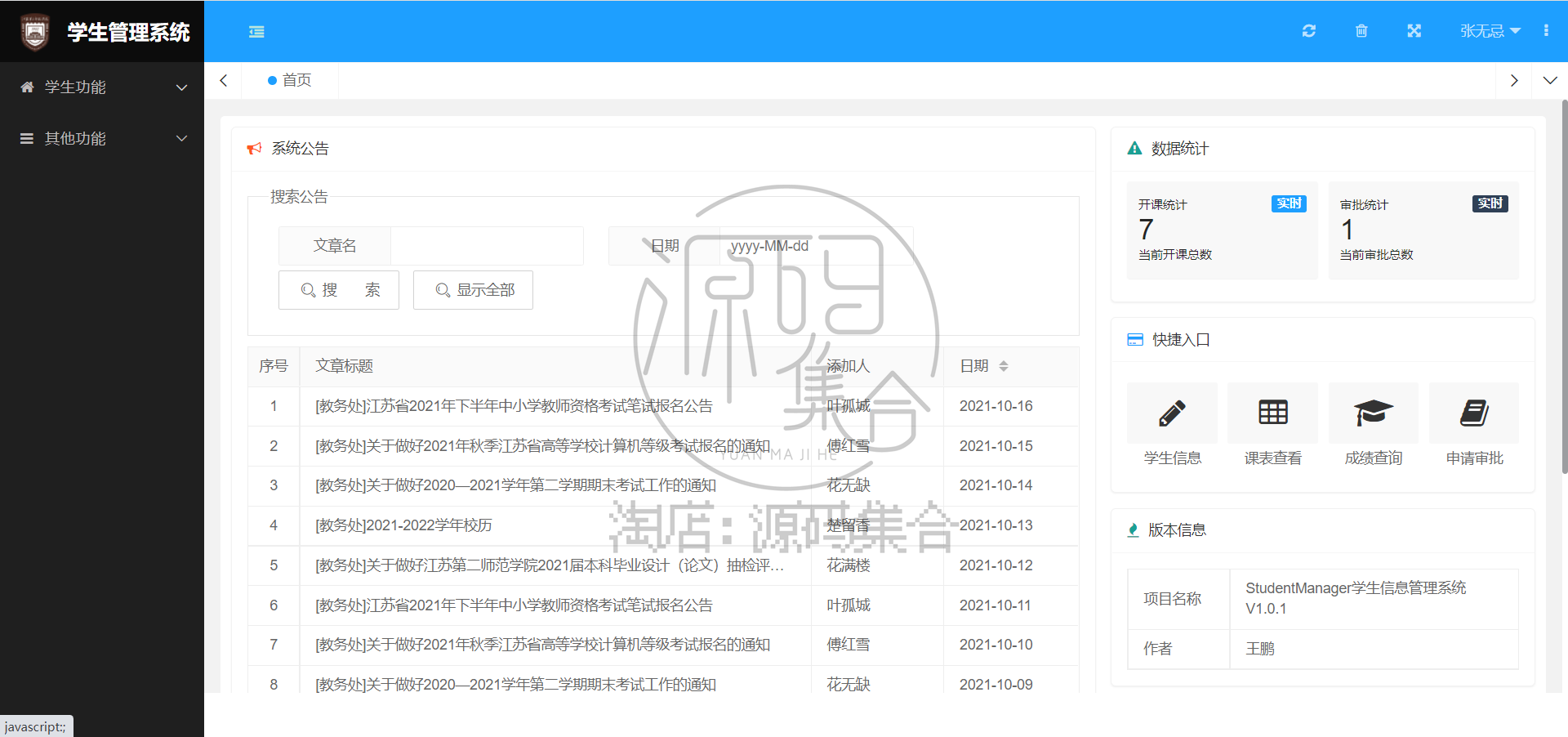Screen dimensions: 1568x737
Task: Click the 课表查看 shortcut label
Action: [1272, 458]
